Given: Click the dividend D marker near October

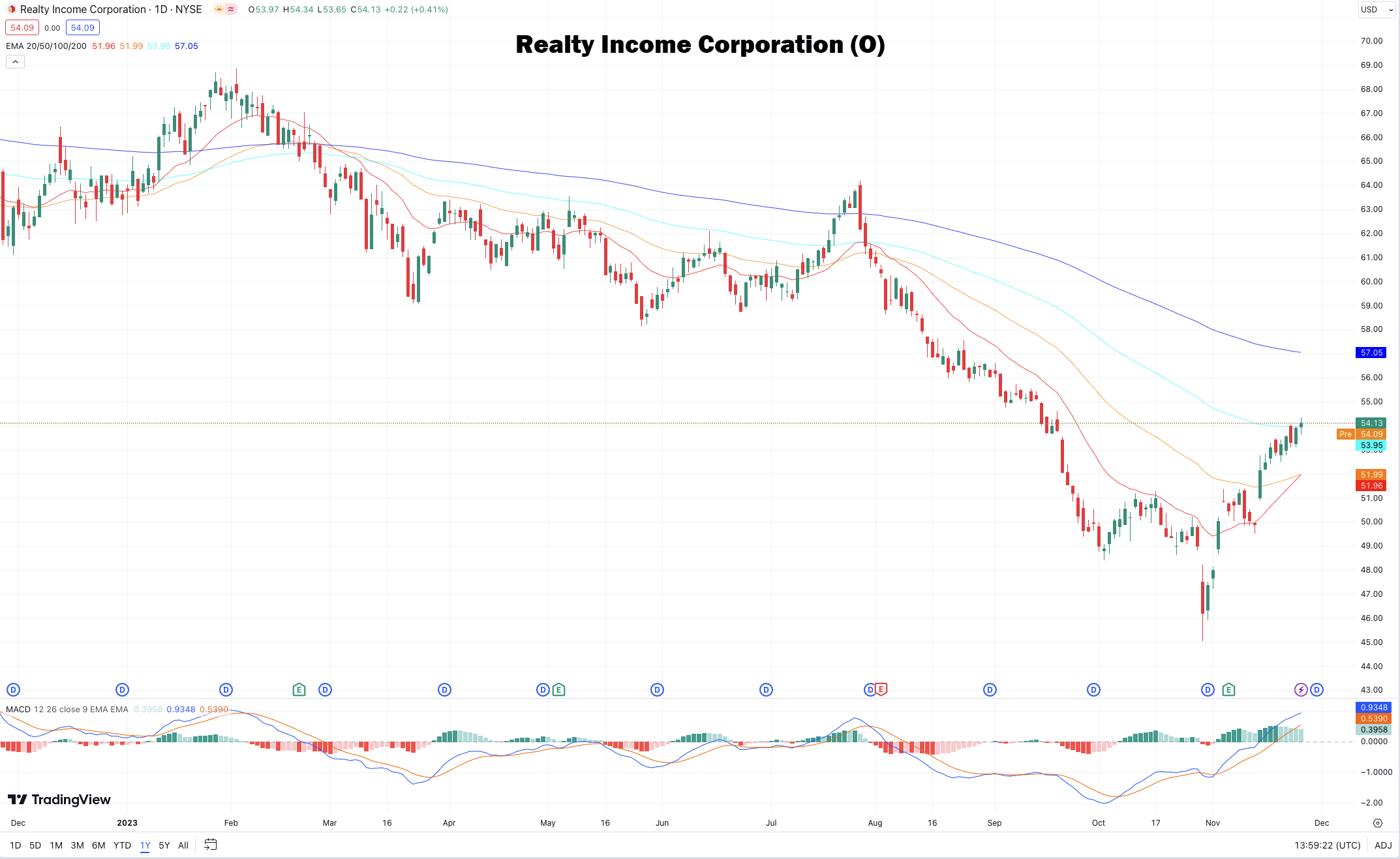Looking at the screenshot, I should 1093,689.
